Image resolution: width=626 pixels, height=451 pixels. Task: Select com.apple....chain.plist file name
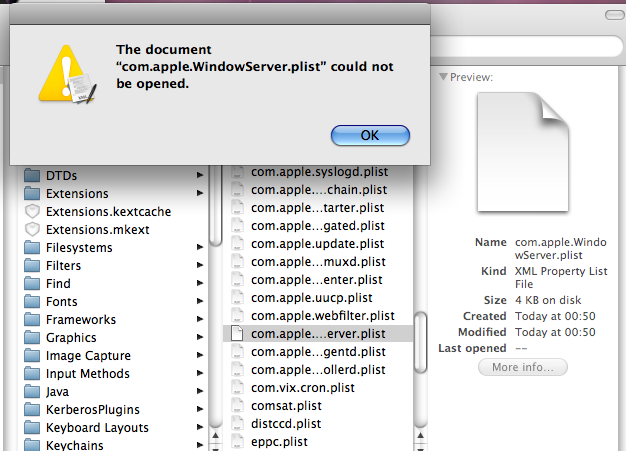click(319, 190)
